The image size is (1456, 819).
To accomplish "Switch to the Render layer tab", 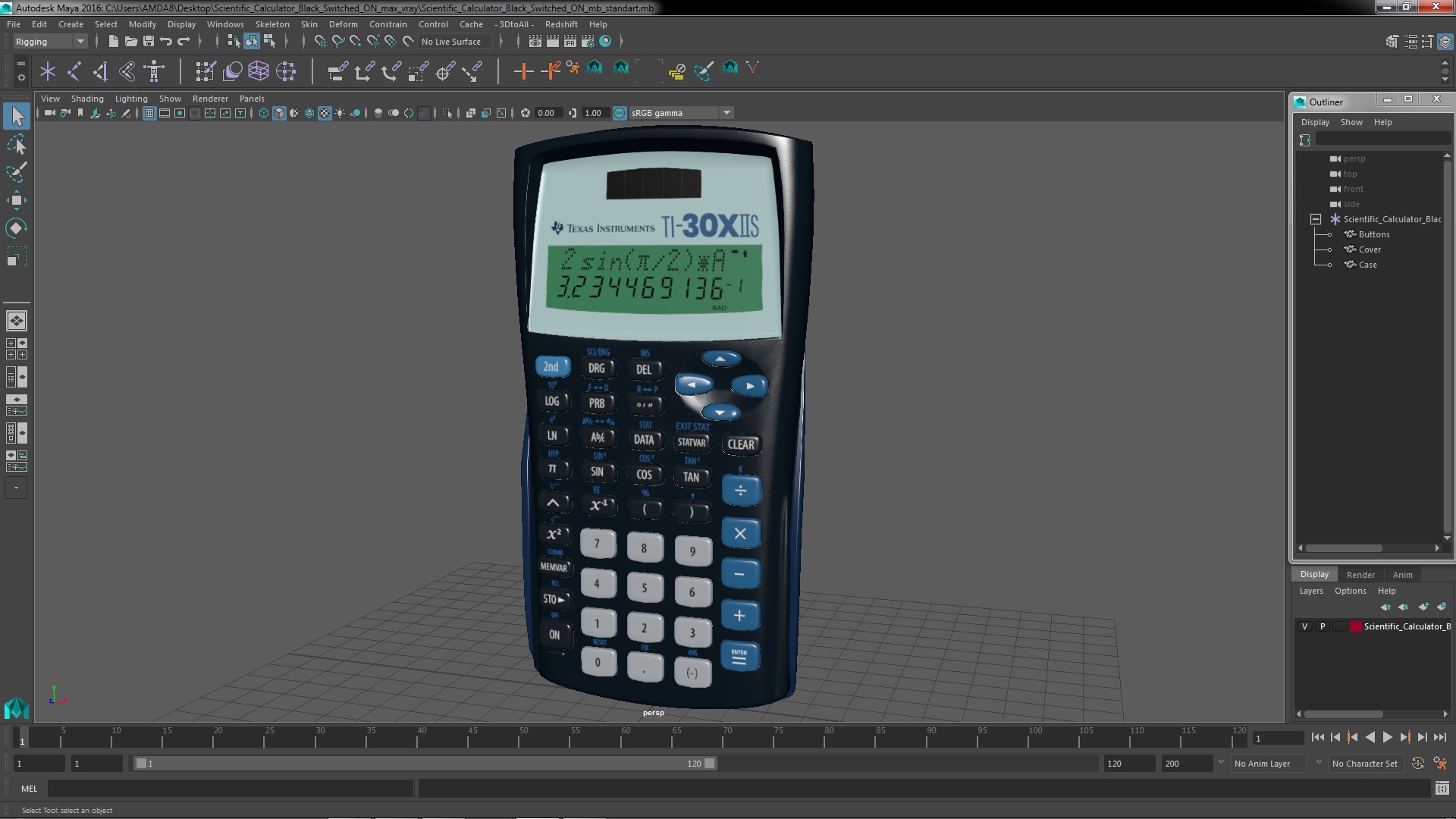I will pos(1360,575).
